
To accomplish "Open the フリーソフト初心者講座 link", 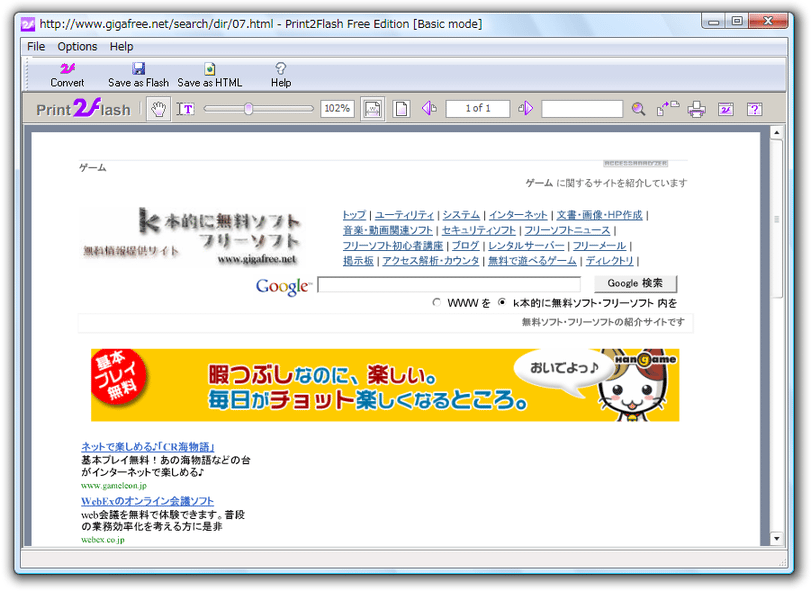I will point(393,246).
